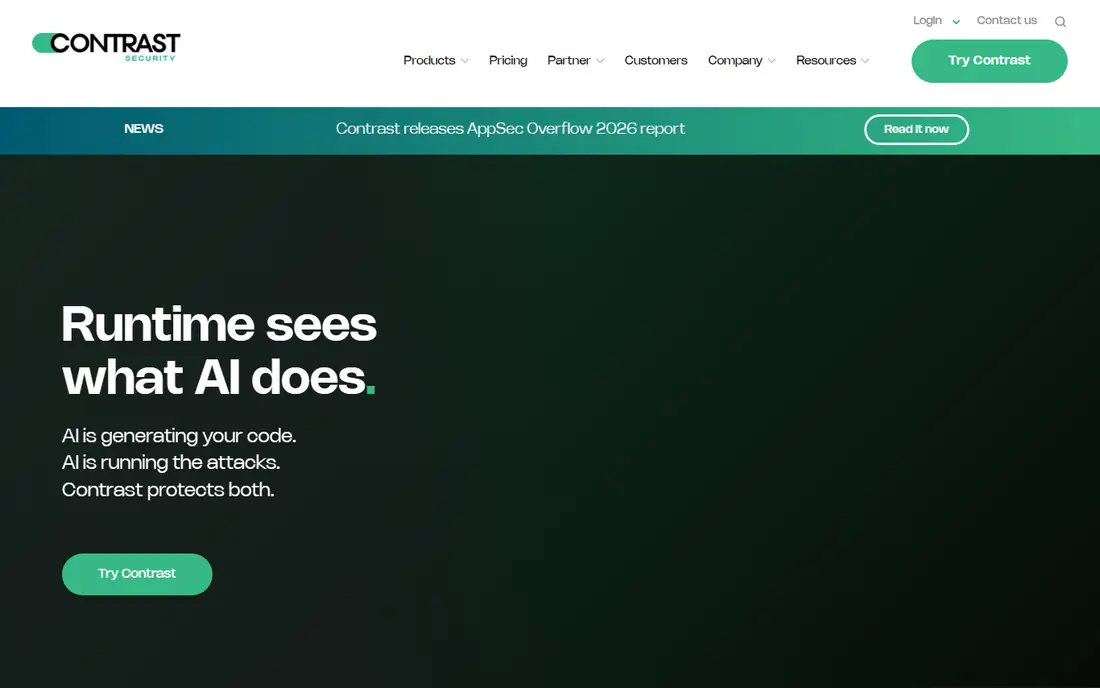Expand the Resources chevron arrow

[865, 61]
